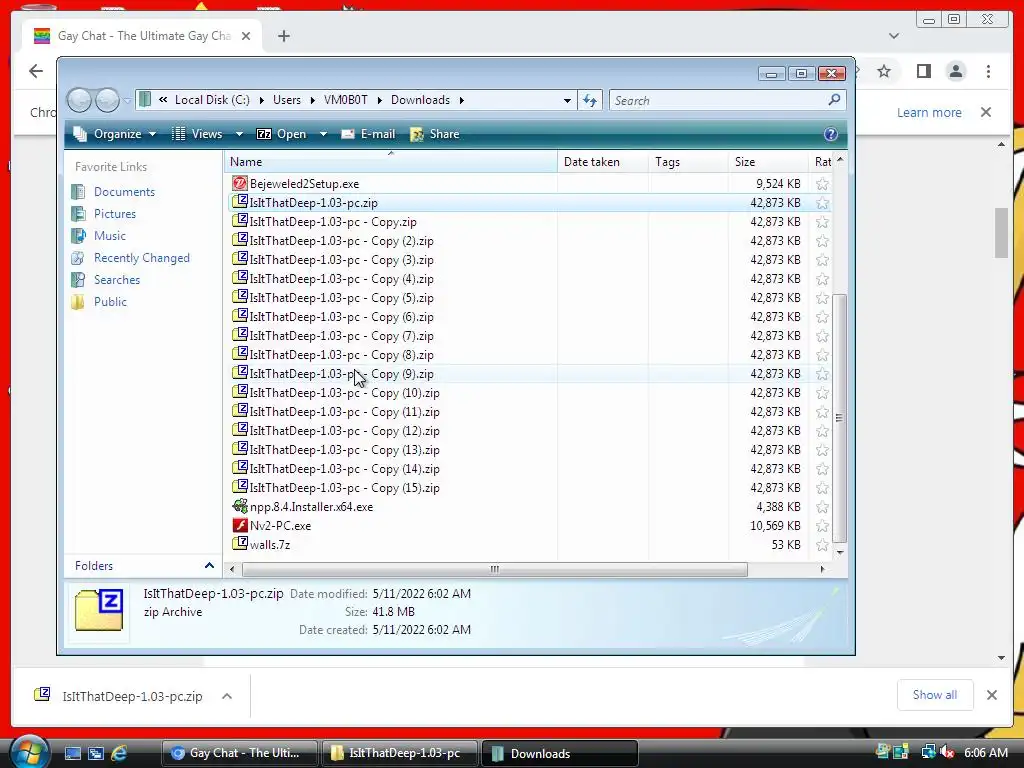Click the Date taken column header

coord(603,162)
